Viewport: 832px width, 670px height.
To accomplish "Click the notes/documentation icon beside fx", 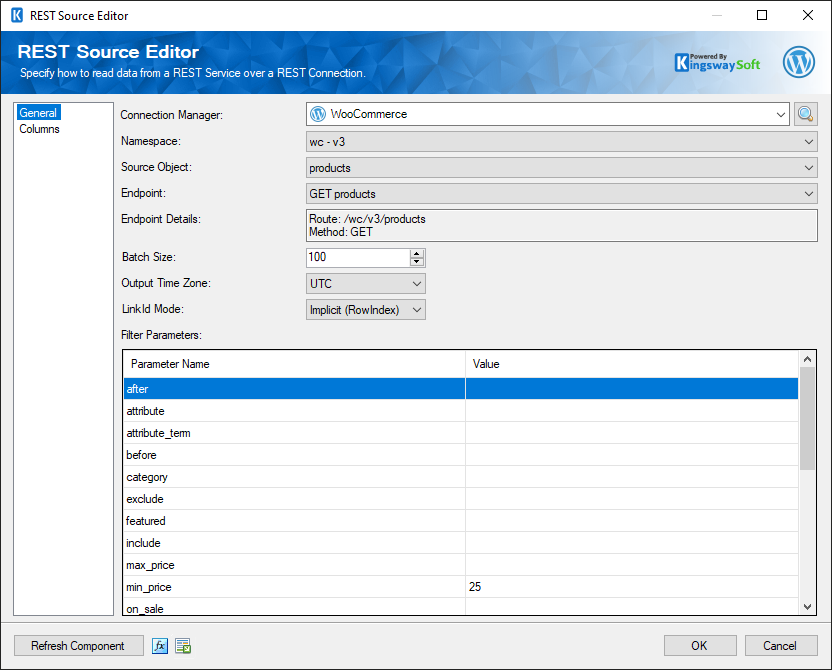I will (183, 645).
